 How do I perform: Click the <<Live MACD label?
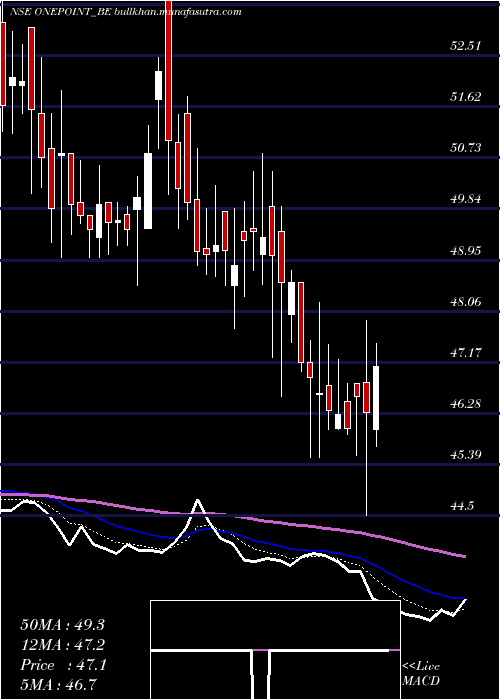tap(421, 674)
